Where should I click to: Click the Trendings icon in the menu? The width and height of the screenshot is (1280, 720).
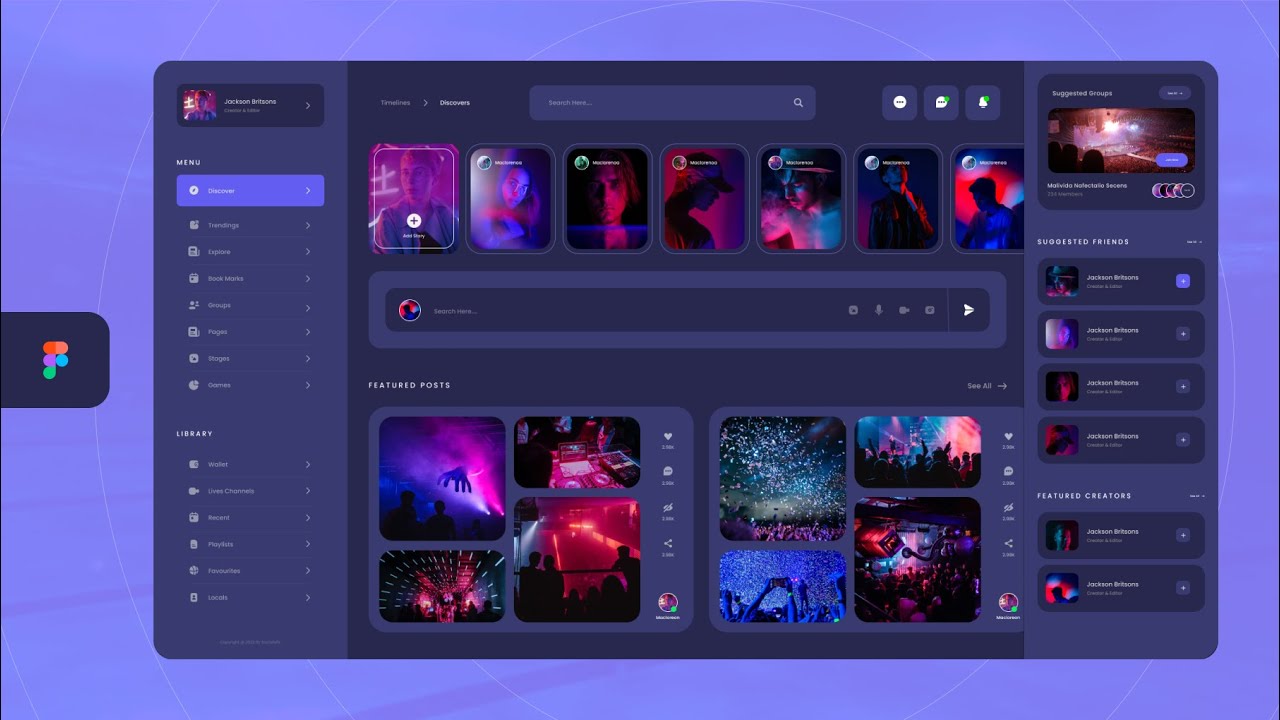[x=194, y=225]
